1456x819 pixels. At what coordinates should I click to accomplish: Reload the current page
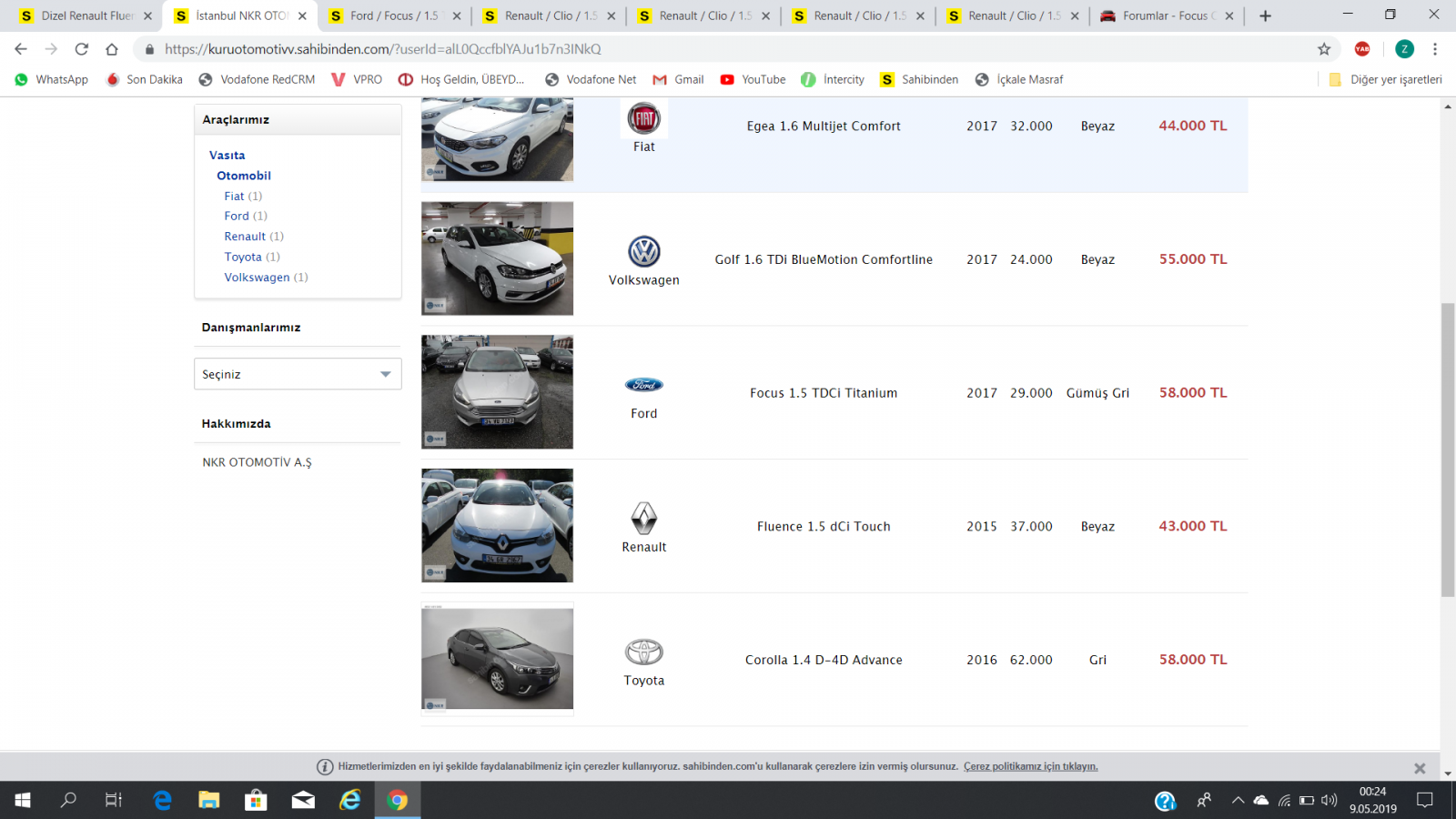coord(82,49)
